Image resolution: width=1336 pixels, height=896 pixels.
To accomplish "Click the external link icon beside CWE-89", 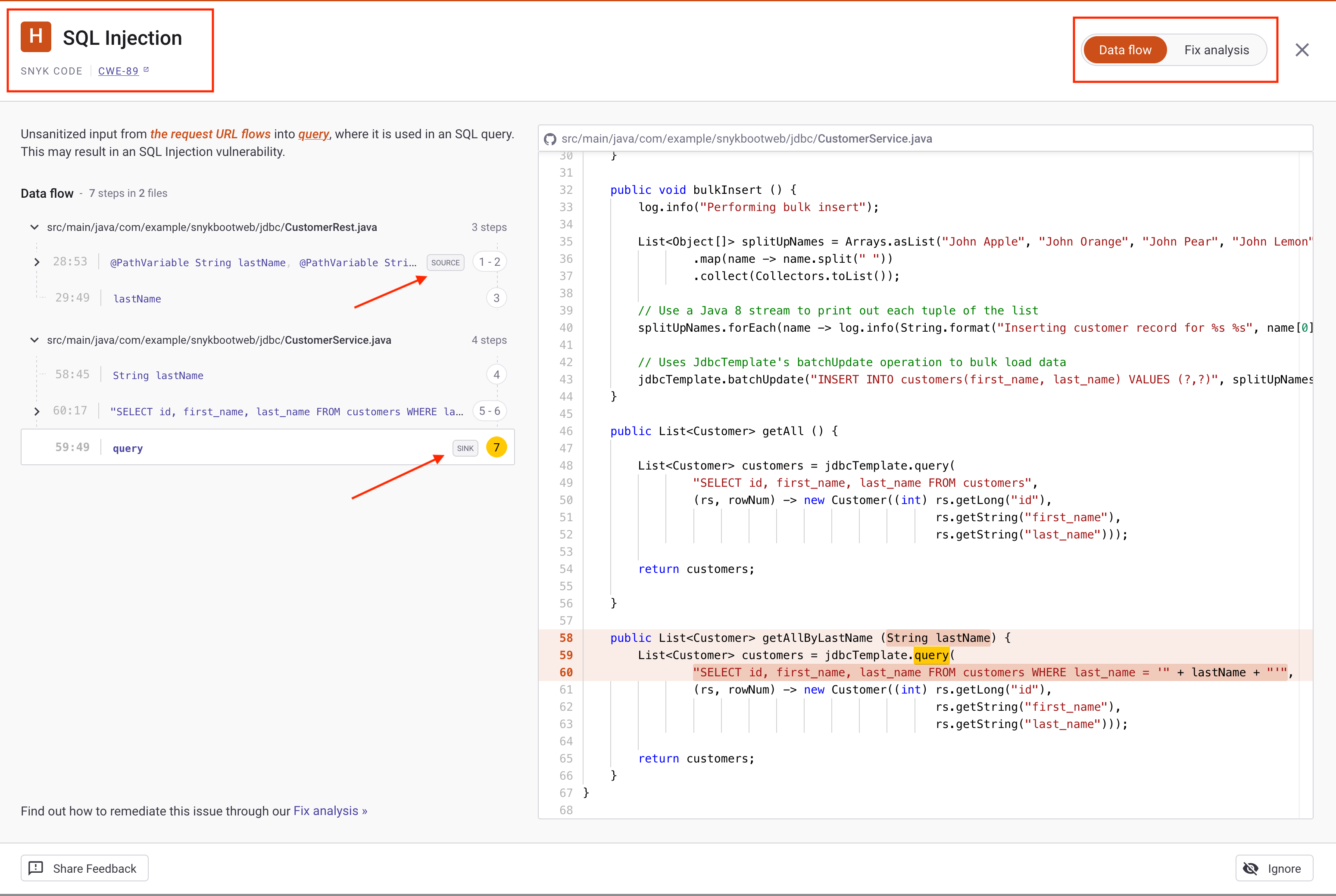I will pos(146,70).
